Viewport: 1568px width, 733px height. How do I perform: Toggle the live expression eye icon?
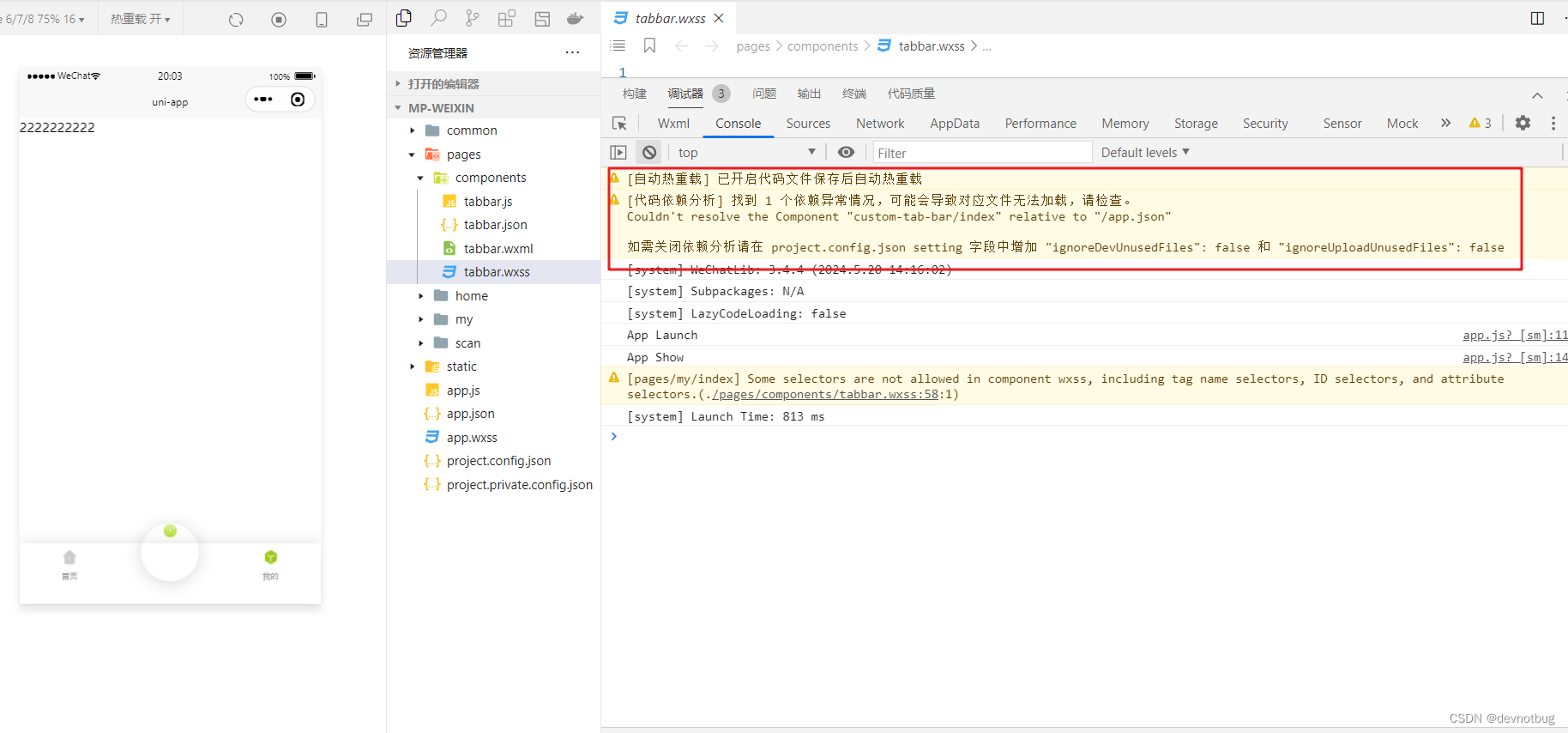click(846, 152)
